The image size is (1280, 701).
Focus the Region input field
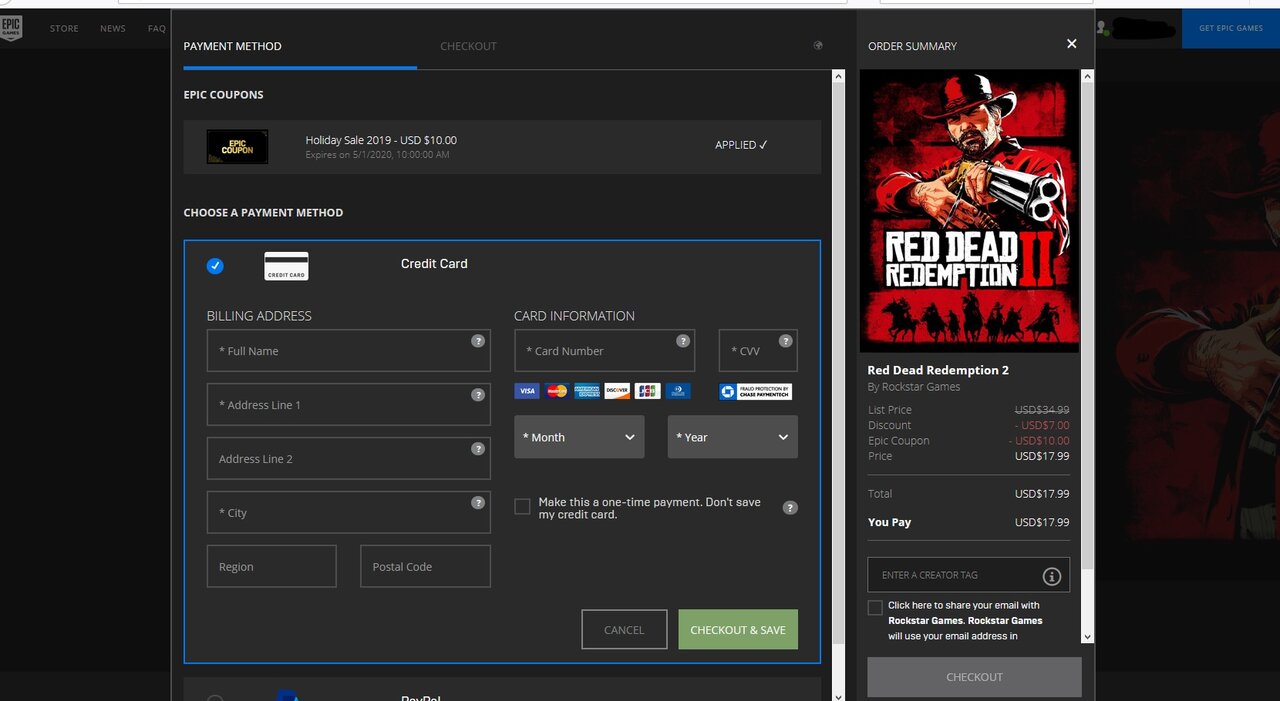click(272, 566)
